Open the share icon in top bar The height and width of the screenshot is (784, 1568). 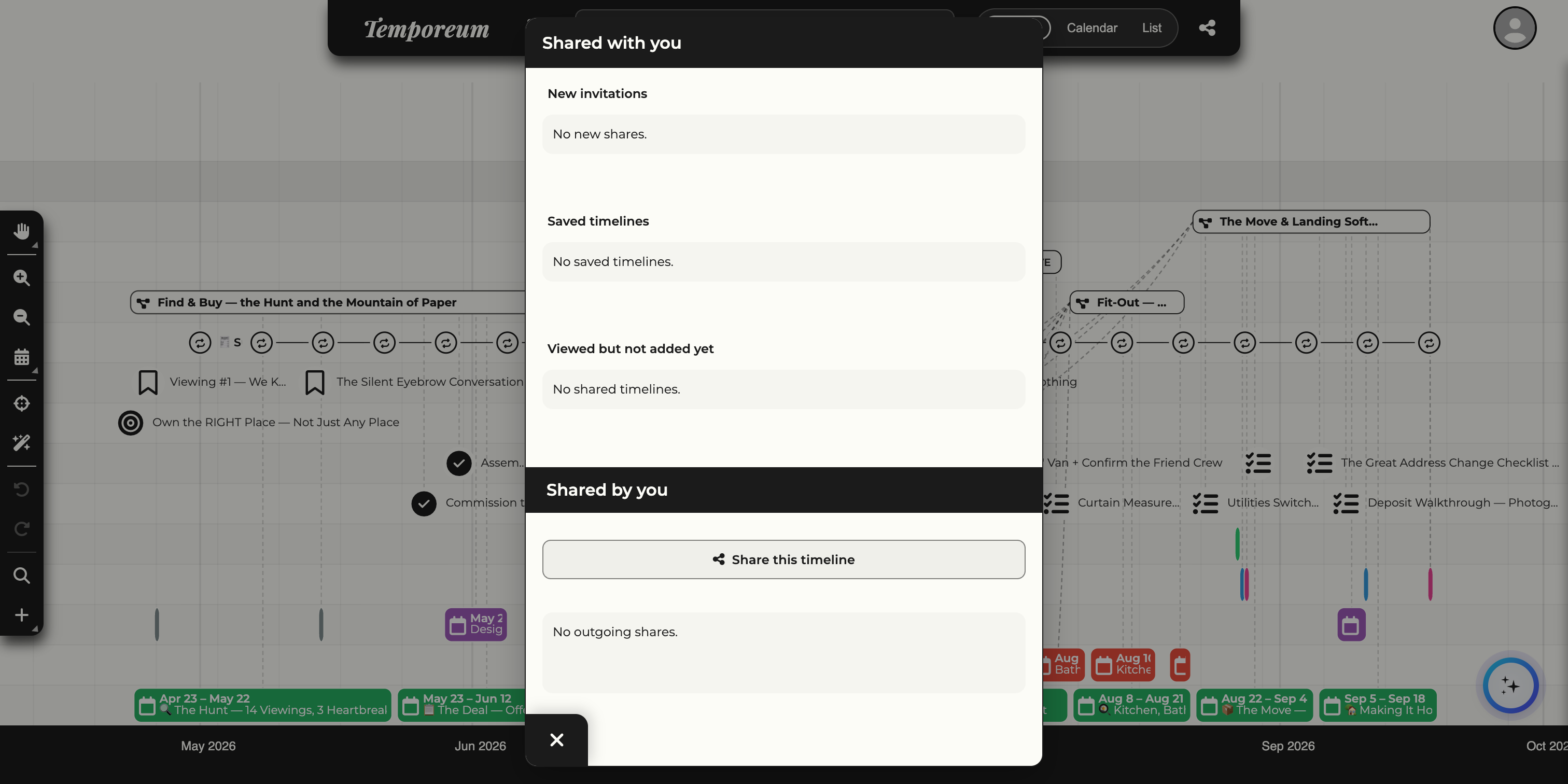click(x=1207, y=28)
